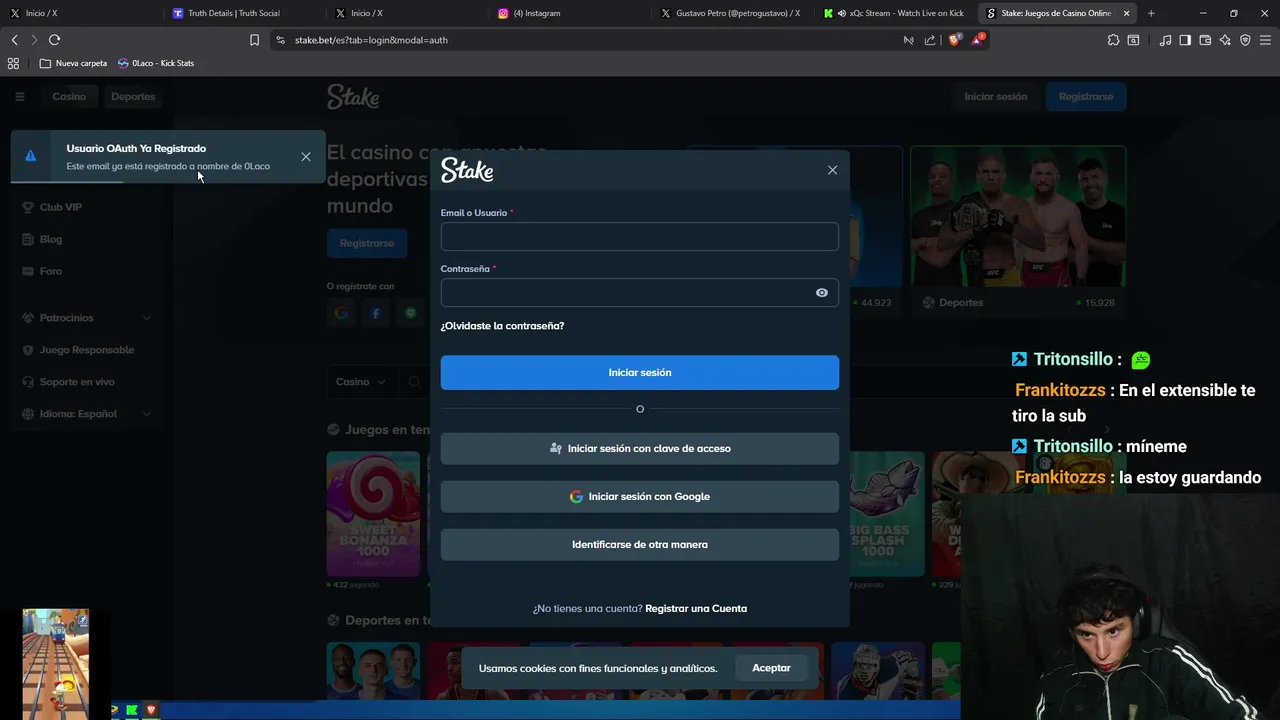Open the apps grid icon in bookmarks bar
This screenshot has width=1280, height=720.
click(x=13, y=63)
